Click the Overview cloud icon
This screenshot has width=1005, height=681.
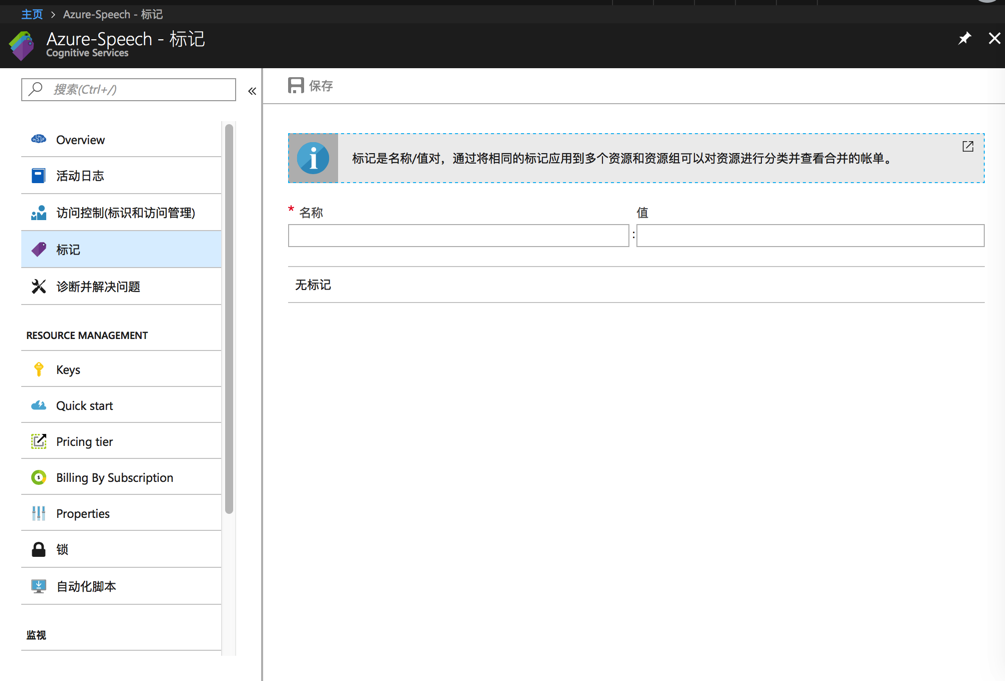[x=38, y=139]
